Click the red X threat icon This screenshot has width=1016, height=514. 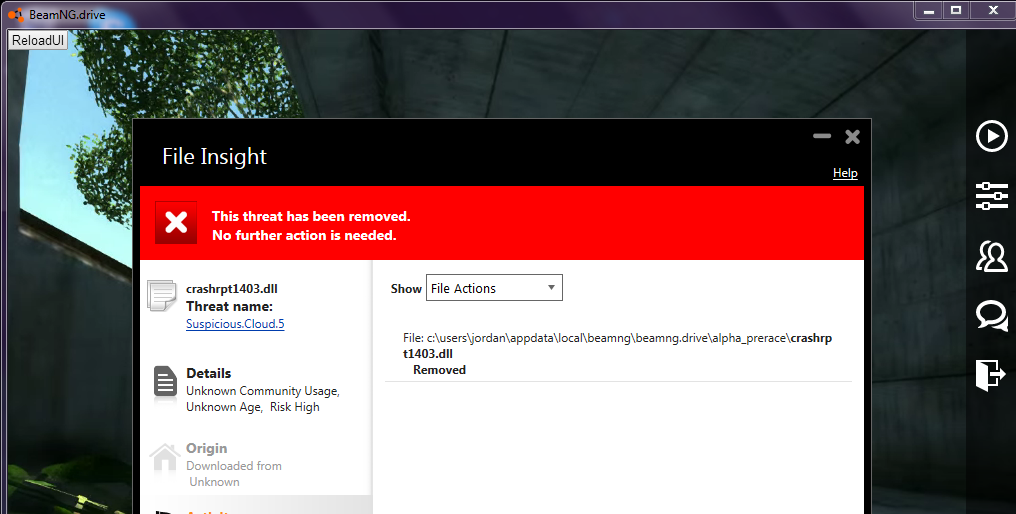pyautogui.click(x=176, y=223)
